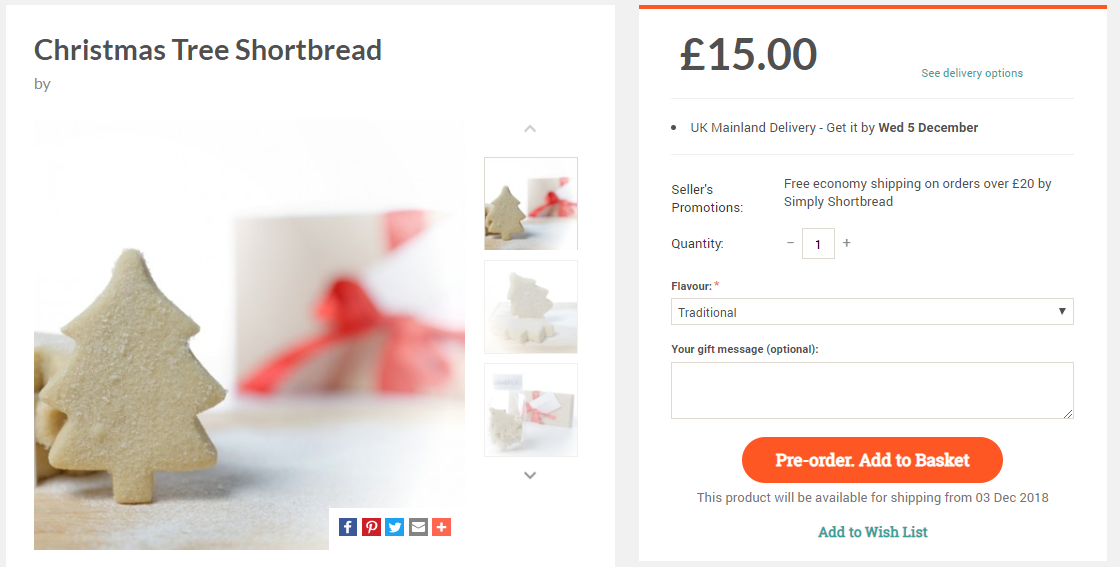The height and width of the screenshot is (567, 1120).
Task: Focus the gift message text box
Action: tap(872, 390)
